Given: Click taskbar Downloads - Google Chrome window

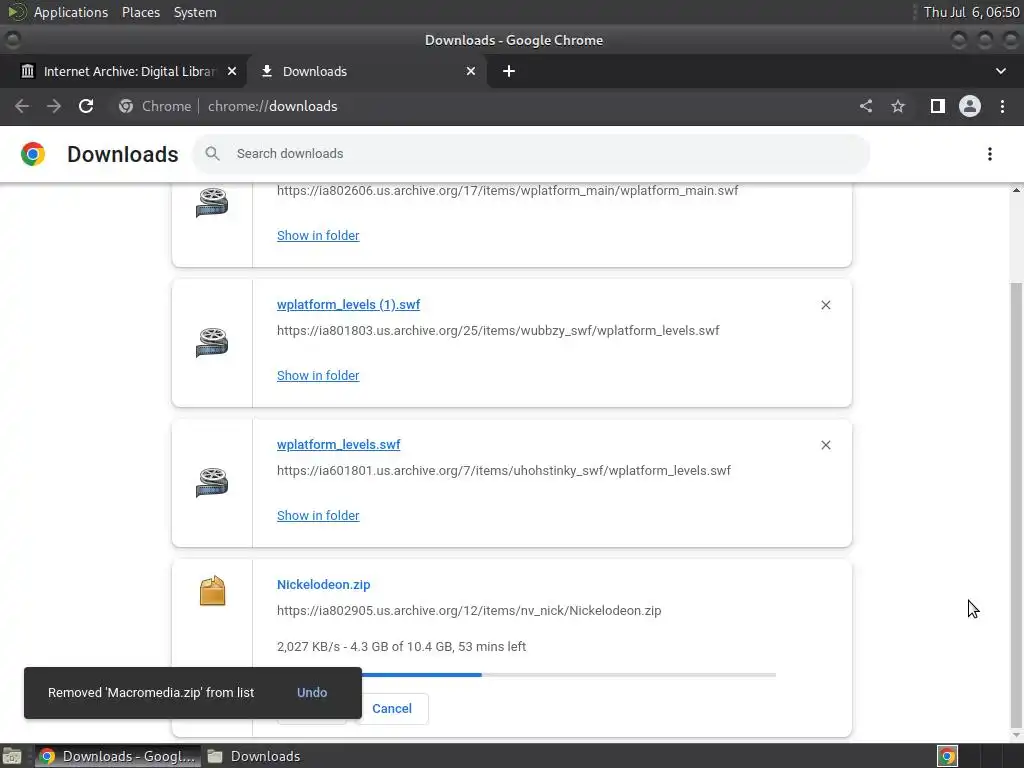Looking at the screenshot, I should (x=118, y=756).
